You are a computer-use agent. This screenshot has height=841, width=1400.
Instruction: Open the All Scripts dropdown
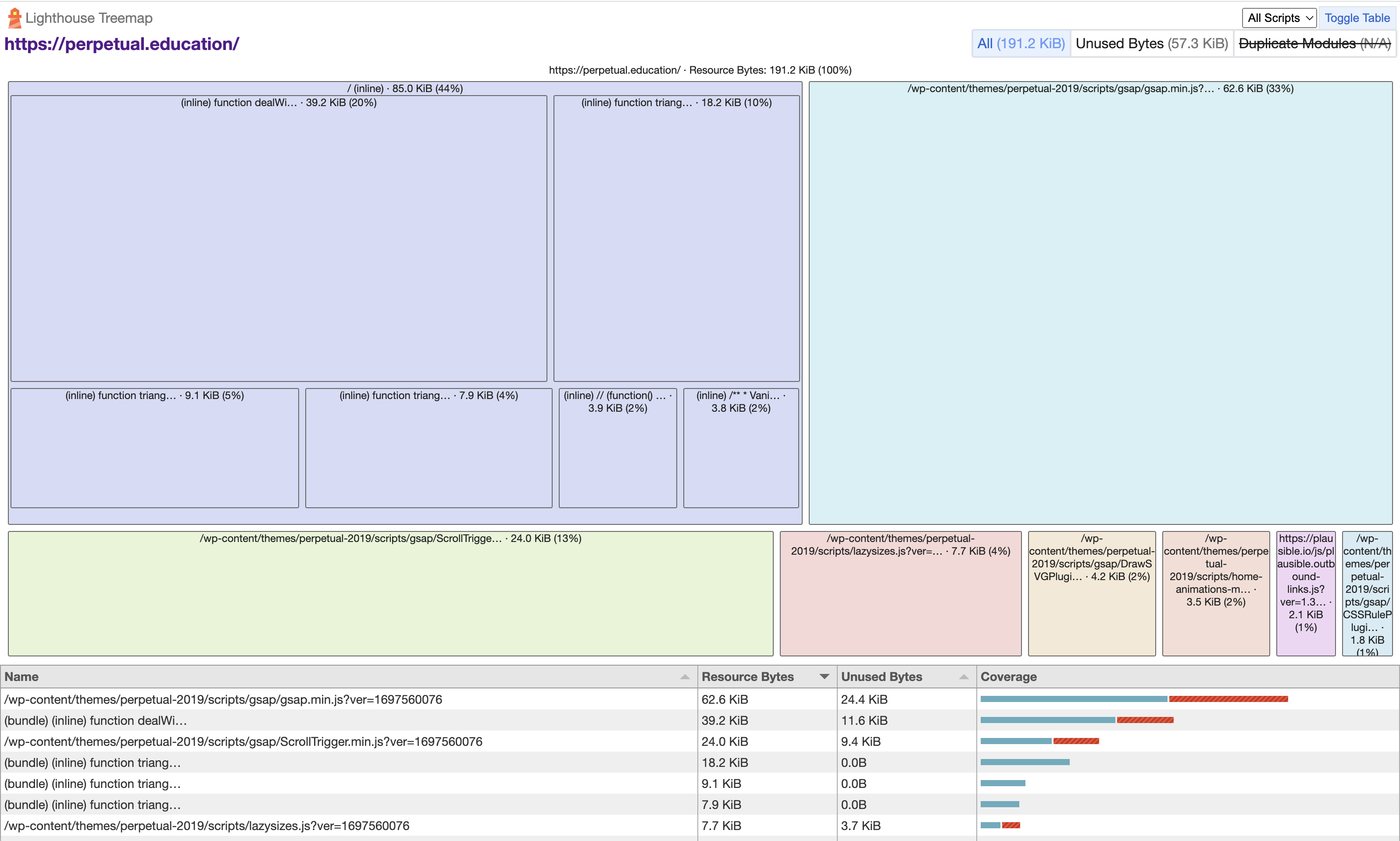(x=1279, y=18)
